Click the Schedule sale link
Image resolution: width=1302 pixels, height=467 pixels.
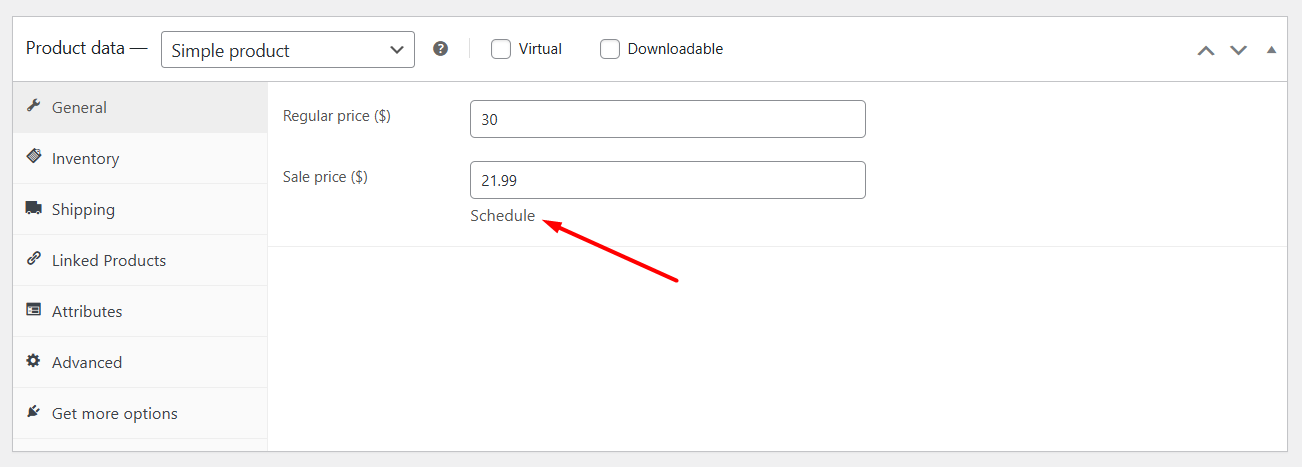pos(503,215)
